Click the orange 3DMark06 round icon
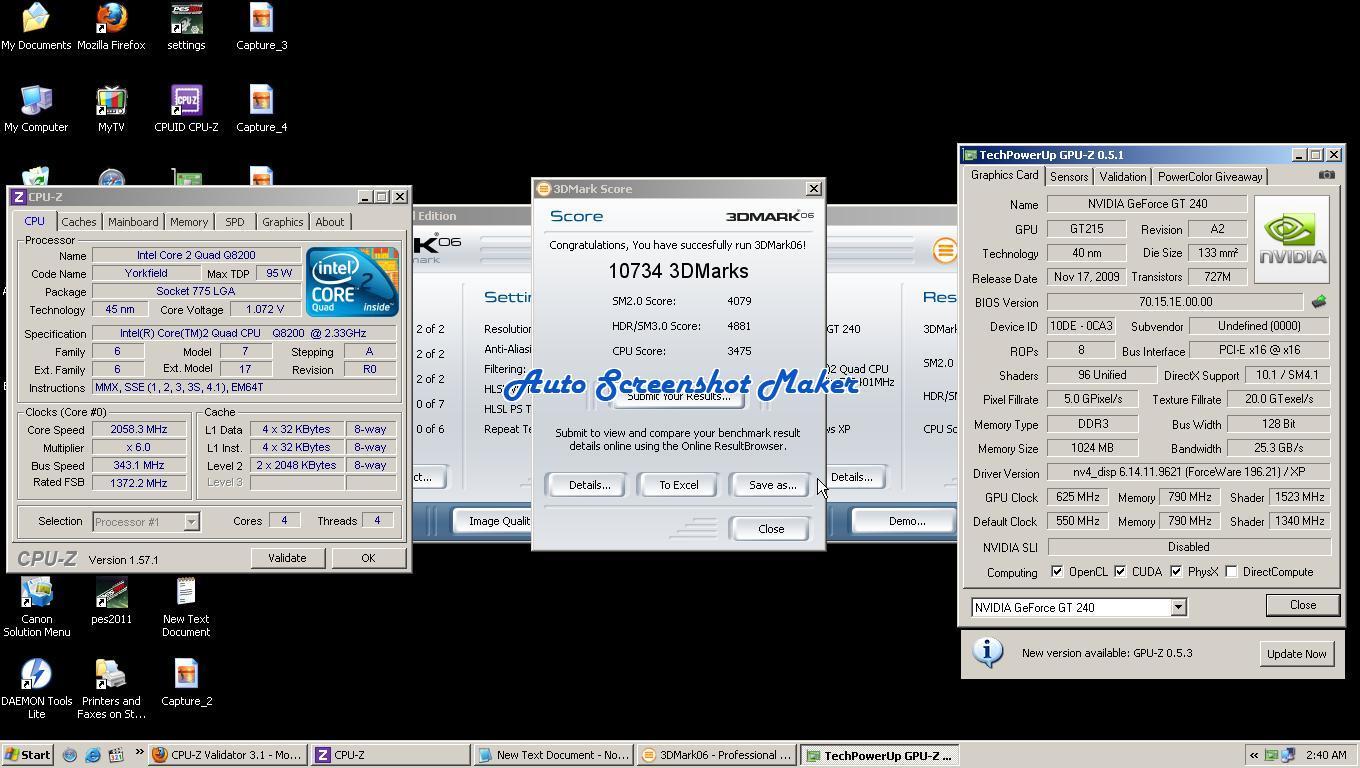Viewport: 1360px width, 768px height. (x=944, y=250)
